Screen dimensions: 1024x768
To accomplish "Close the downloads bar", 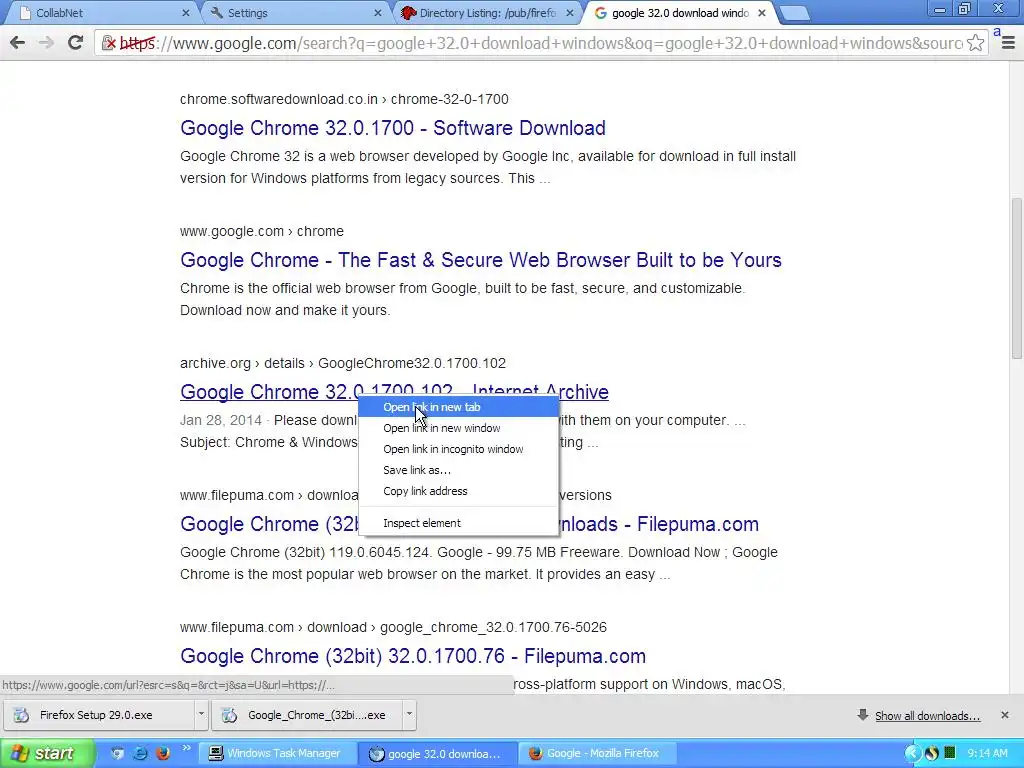I will (1004, 715).
